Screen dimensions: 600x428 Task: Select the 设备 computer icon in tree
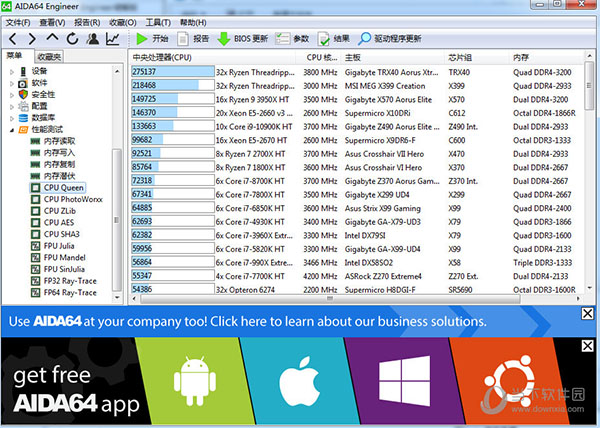pos(23,71)
